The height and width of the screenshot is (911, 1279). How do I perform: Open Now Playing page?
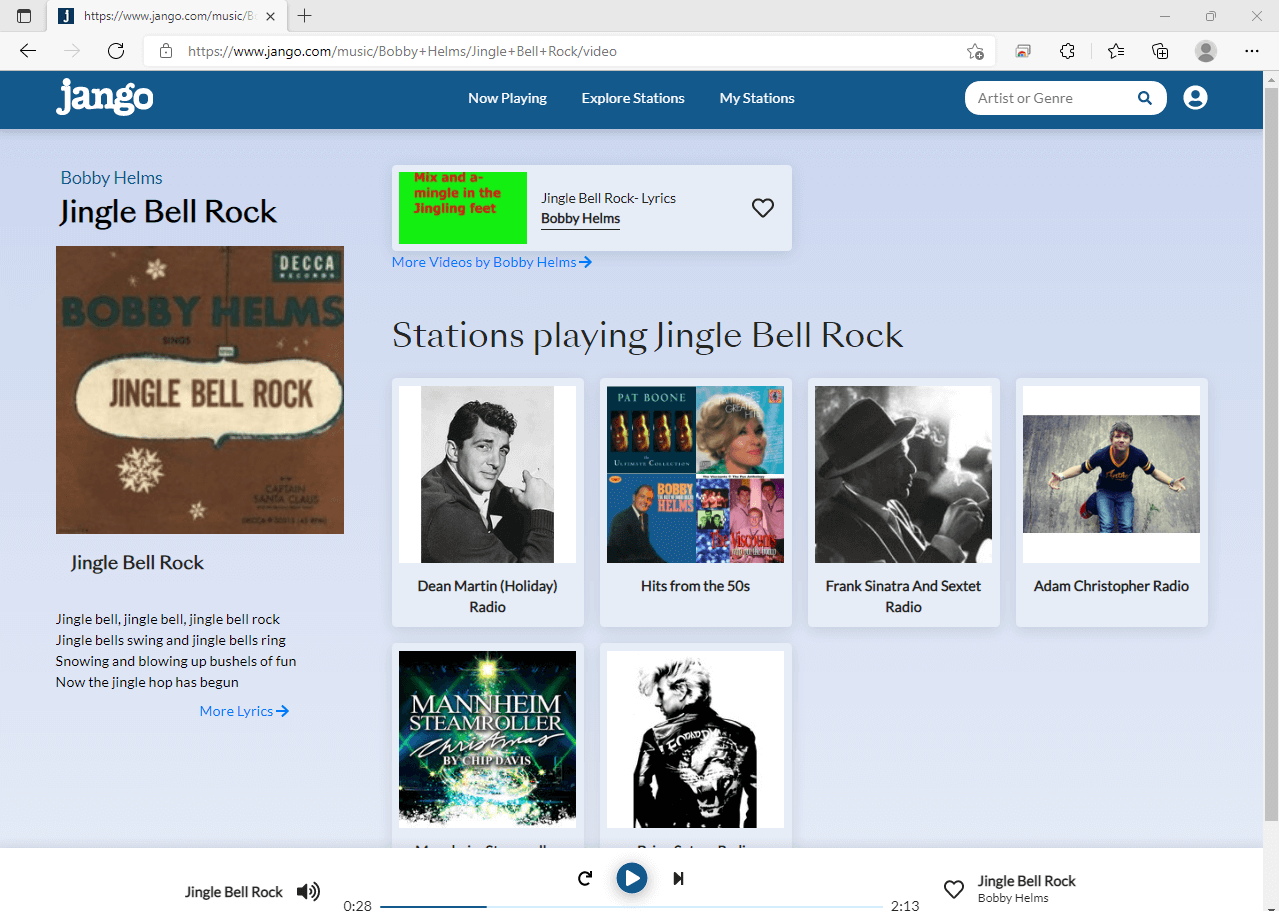point(507,98)
